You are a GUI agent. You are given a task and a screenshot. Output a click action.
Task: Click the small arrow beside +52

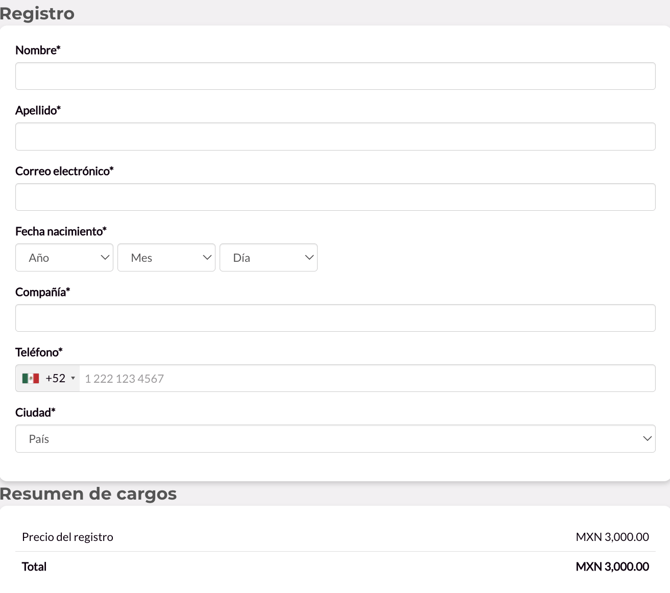pyautogui.click(x=73, y=379)
